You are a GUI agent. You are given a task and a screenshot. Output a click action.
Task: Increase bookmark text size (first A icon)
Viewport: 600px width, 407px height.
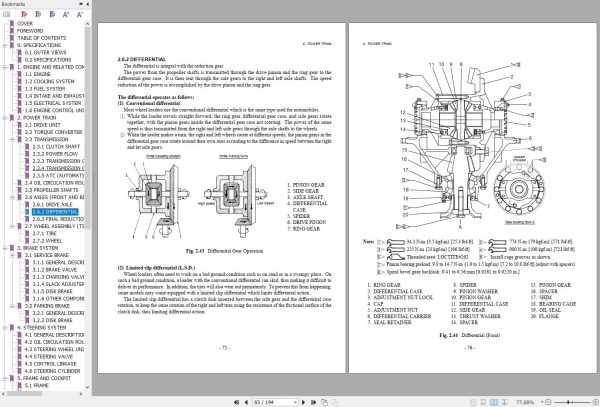(x=66, y=15)
